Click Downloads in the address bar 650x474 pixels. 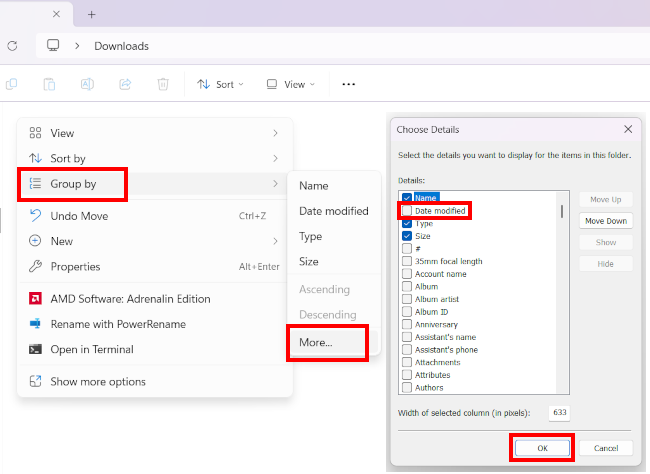tap(121, 46)
